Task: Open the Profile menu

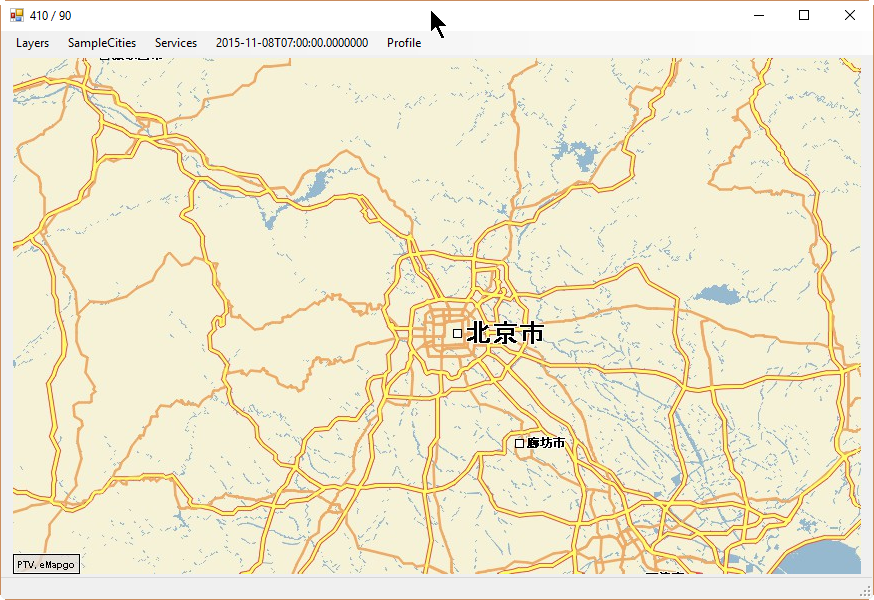Action: [404, 43]
